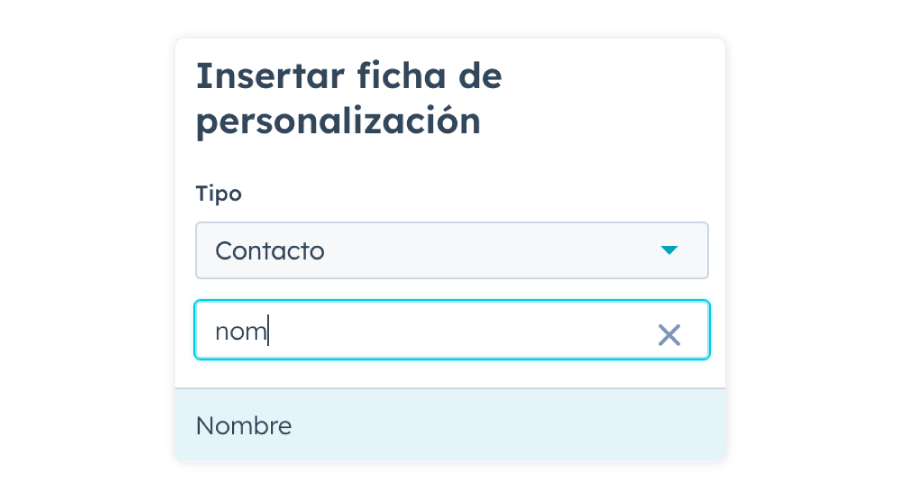Viewport: 901px width, 501px height.
Task: Clear the search field with the X icon
Action: click(x=669, y=335)
